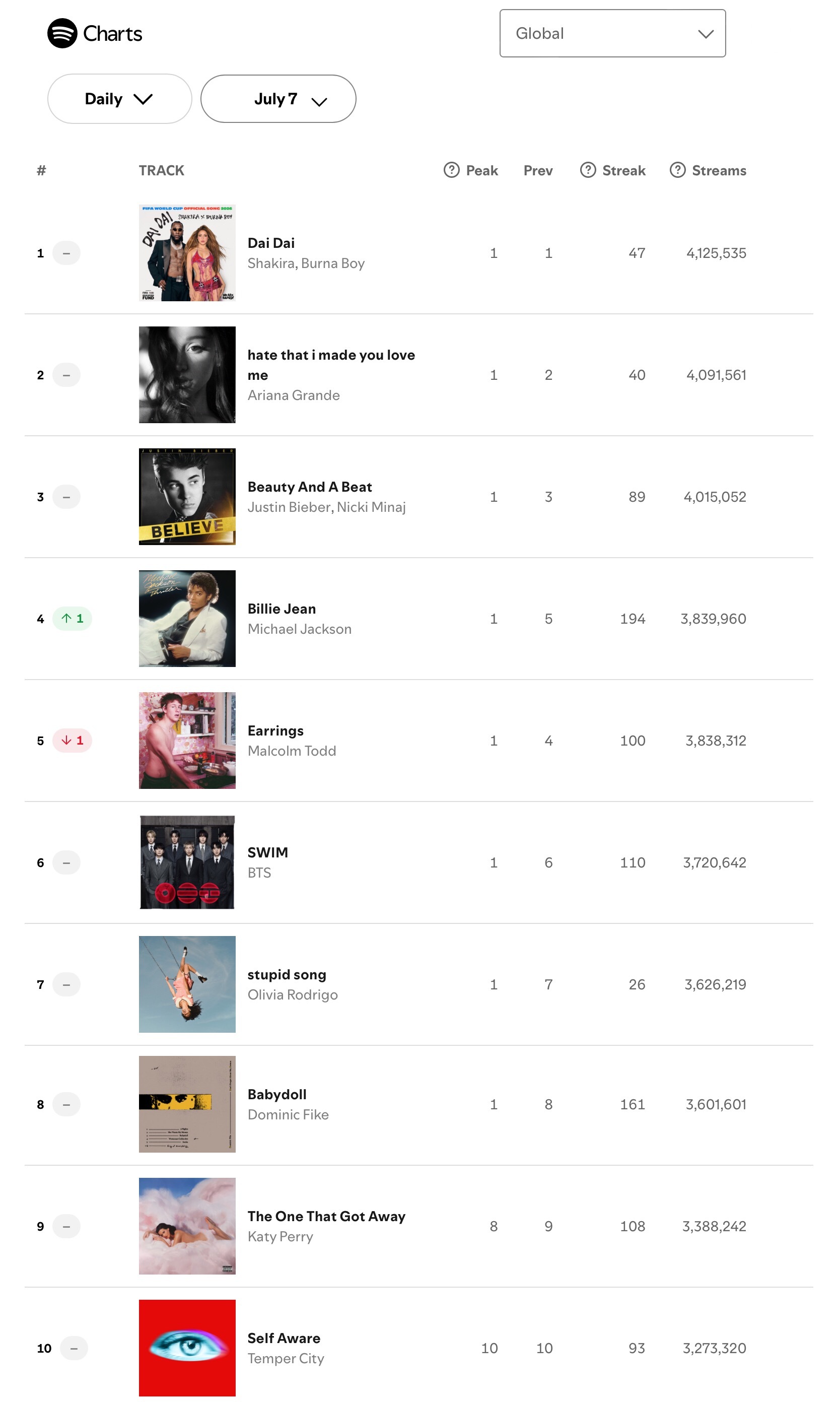Open the artist link Olivia Rodrigo
This screenshot has width=840, height=1402.
[x=293, y=994]
